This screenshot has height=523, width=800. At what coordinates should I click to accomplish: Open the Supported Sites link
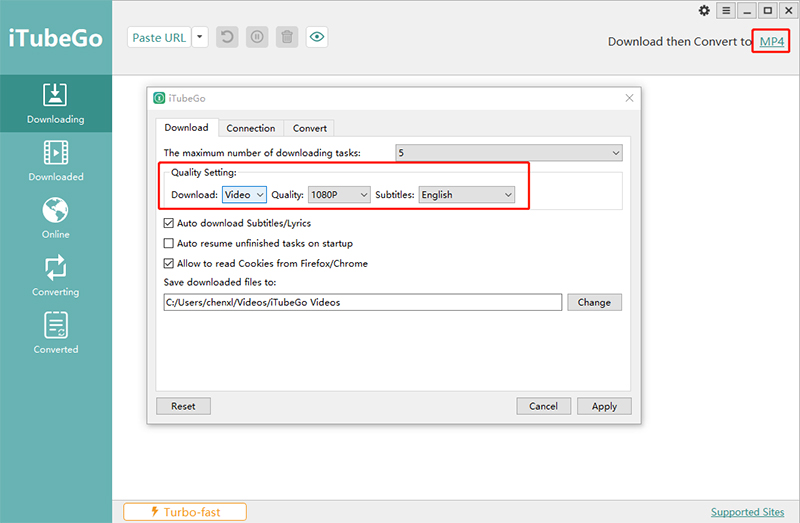tap(747, 512)
